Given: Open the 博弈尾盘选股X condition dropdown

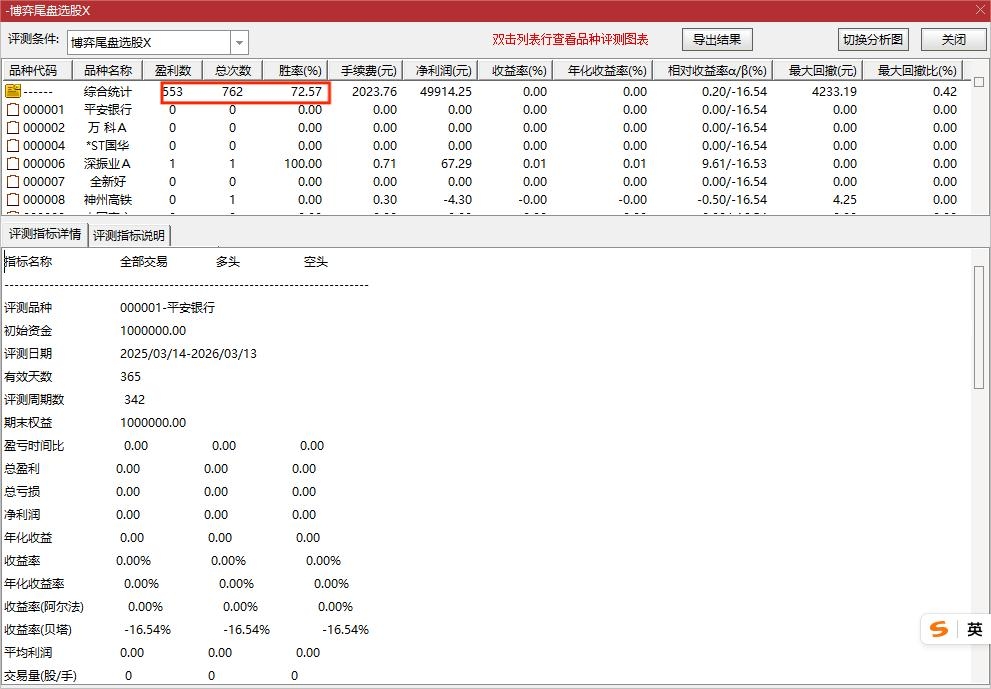Looking at the screenshot, I should pos(238,41).
